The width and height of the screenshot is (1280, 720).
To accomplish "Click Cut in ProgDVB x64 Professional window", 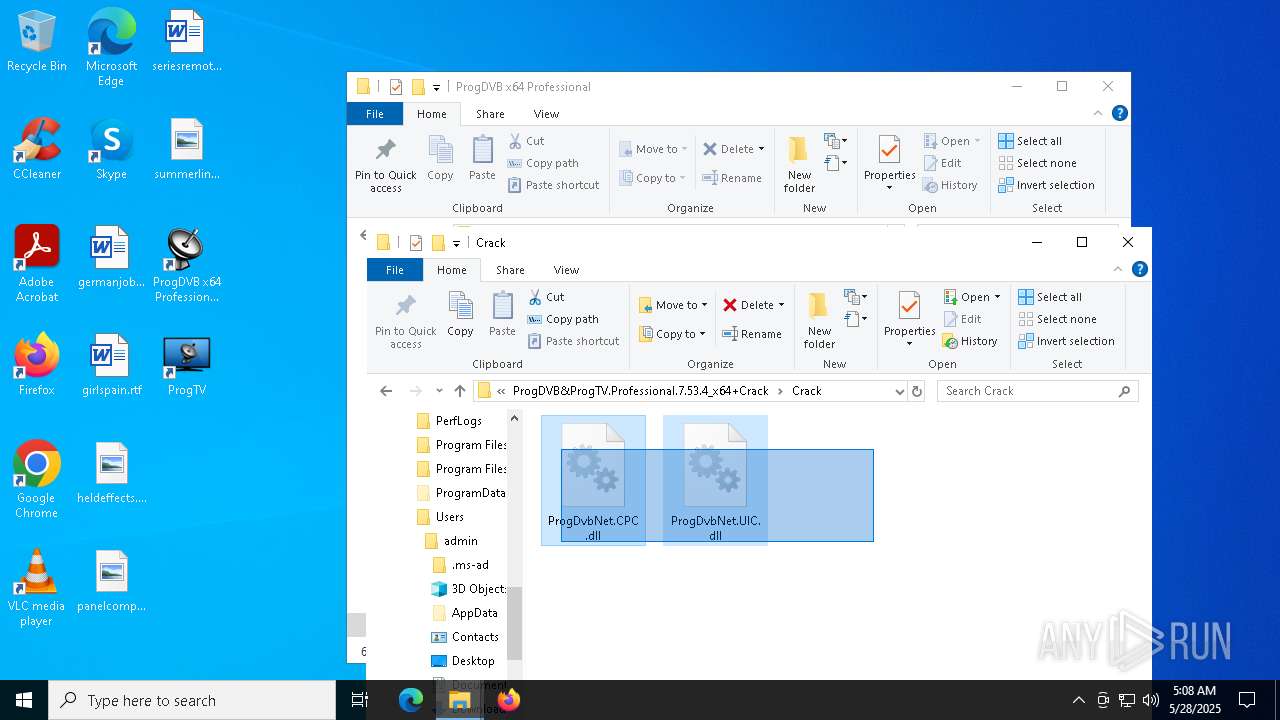I will point(526,141).
